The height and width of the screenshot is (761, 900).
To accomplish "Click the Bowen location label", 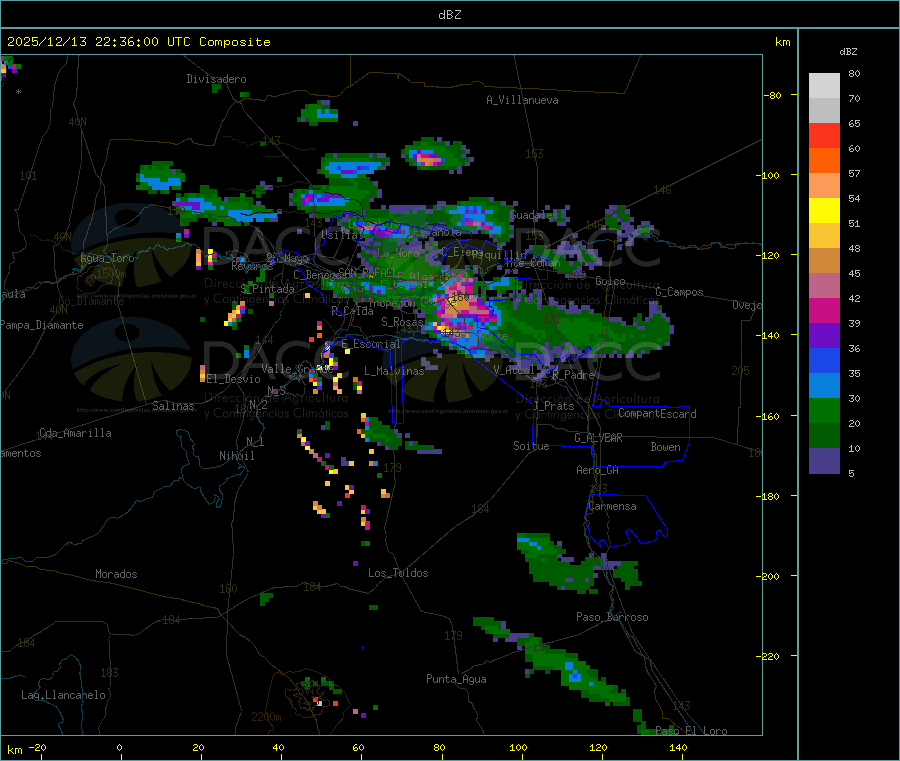I will (x=666, y=447).
